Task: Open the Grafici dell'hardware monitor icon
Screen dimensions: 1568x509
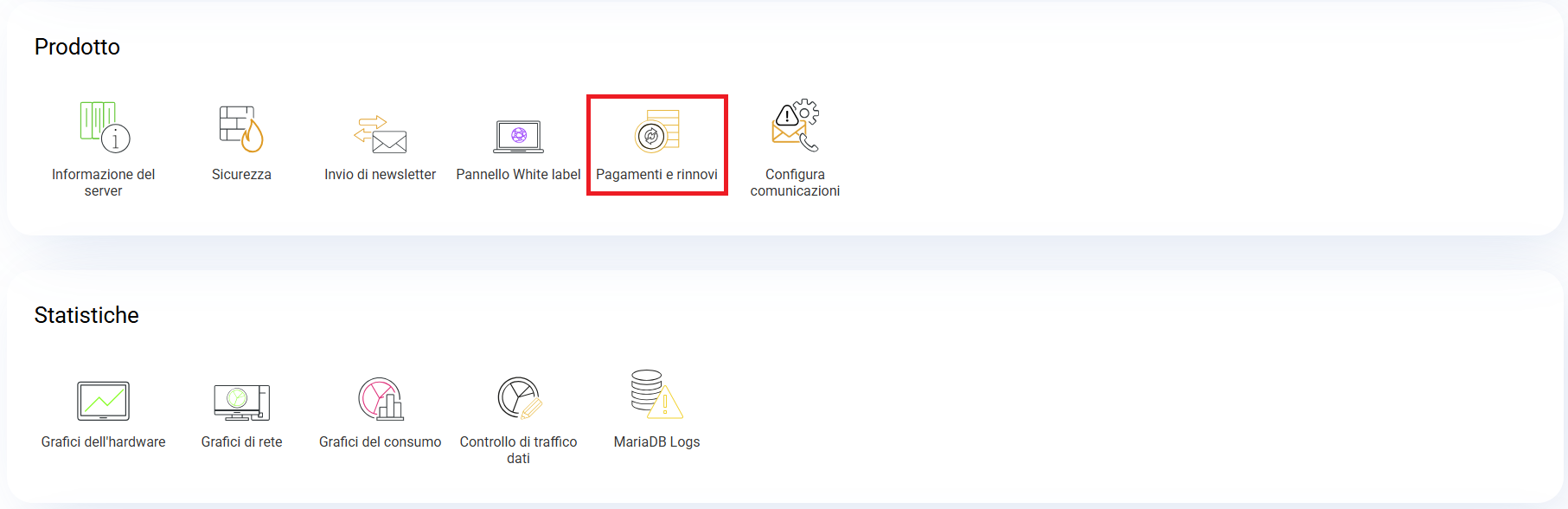Action: (103, 401)
